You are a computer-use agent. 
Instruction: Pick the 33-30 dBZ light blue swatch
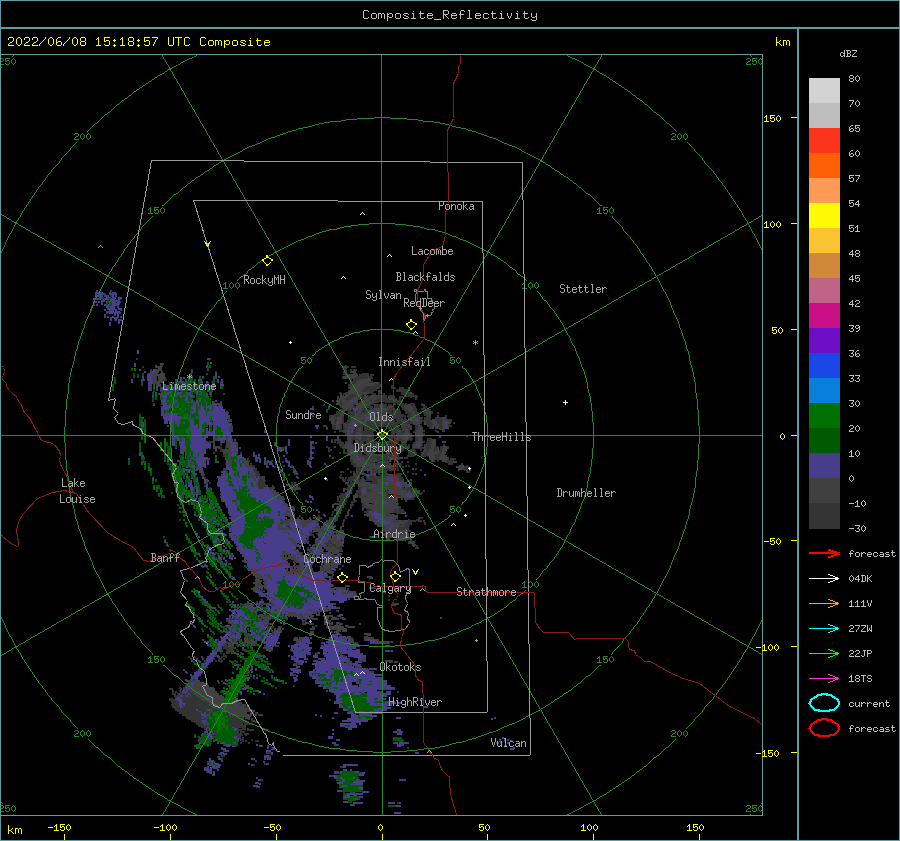coord(824,390)
